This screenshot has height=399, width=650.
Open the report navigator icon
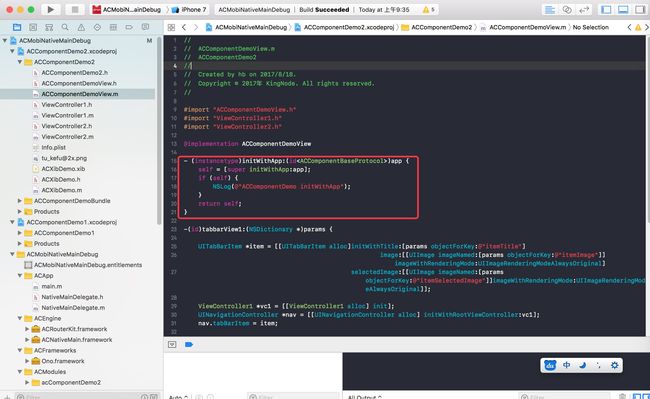point(145,27)
